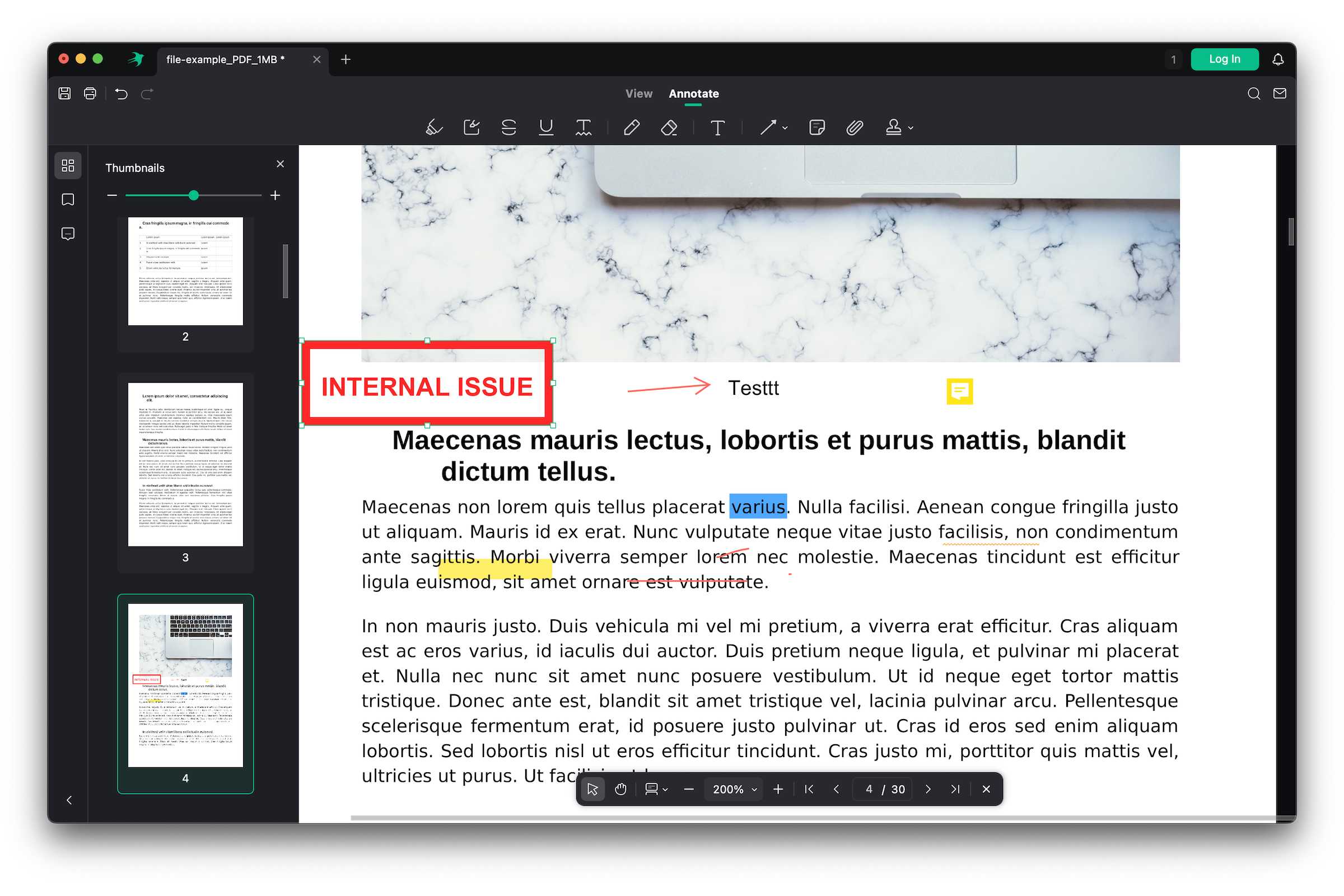
Task: Select the Sticky note tool
Action: (817, 128)
